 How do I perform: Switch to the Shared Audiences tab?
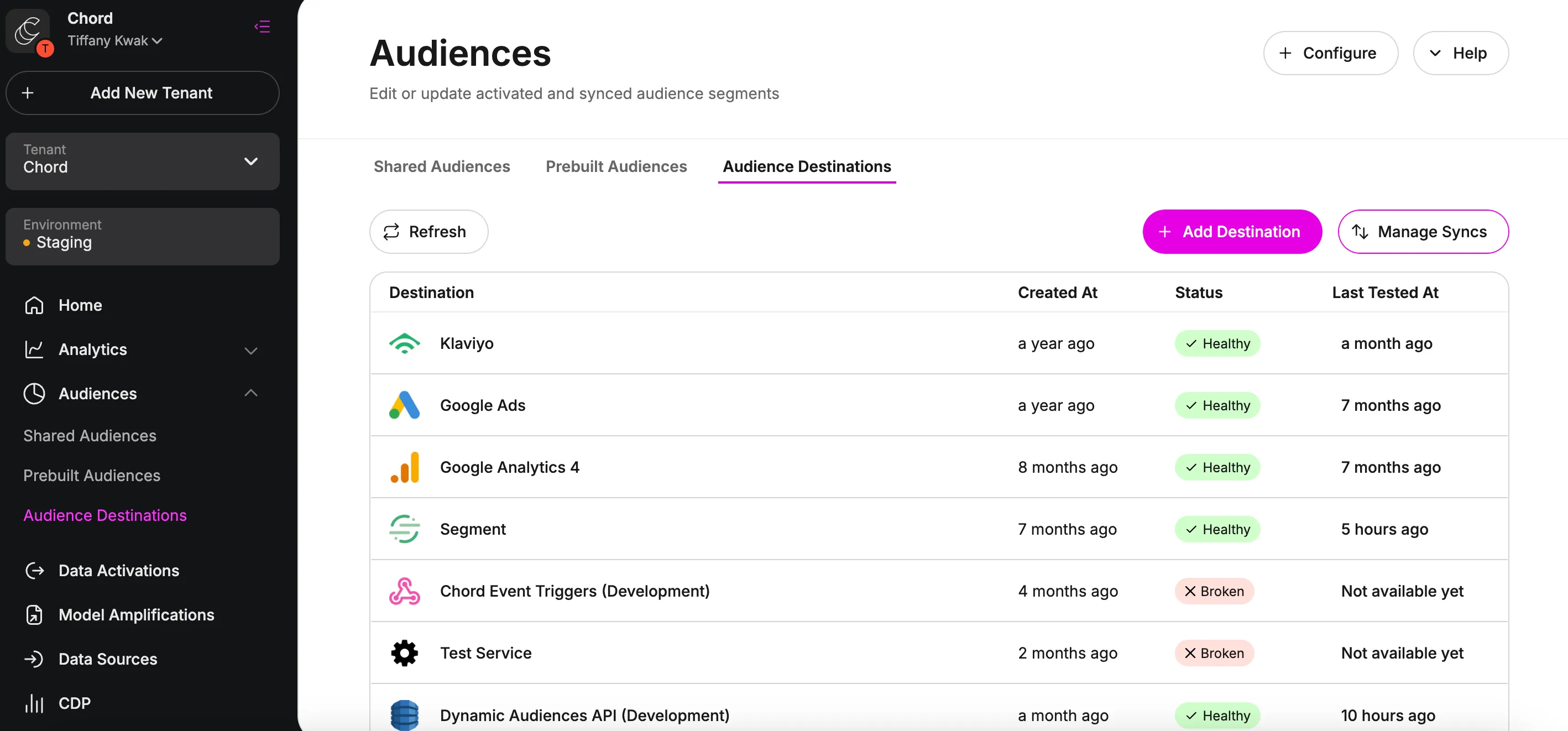(442, 166)
